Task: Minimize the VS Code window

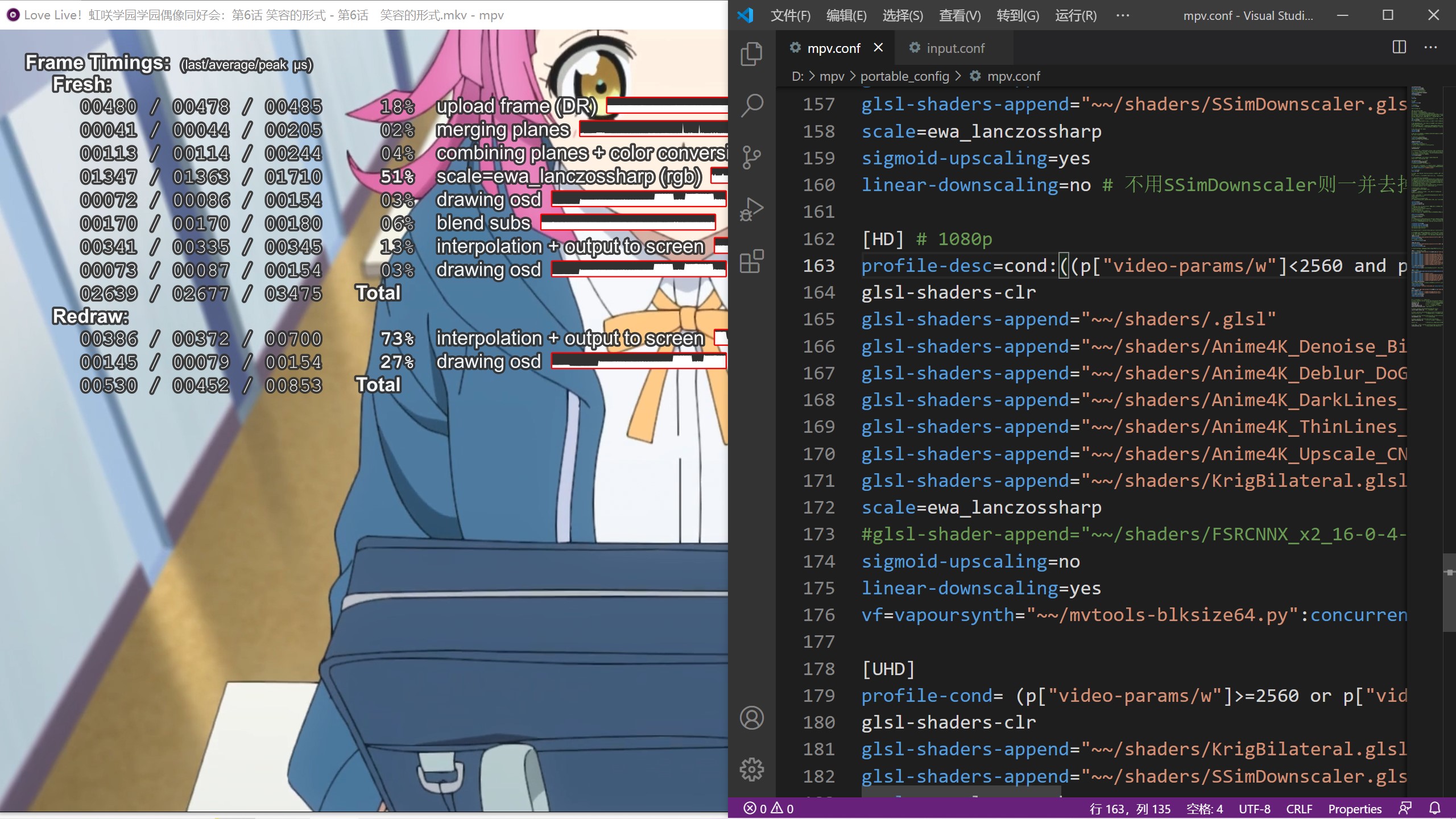Action: click(1343, 15)
